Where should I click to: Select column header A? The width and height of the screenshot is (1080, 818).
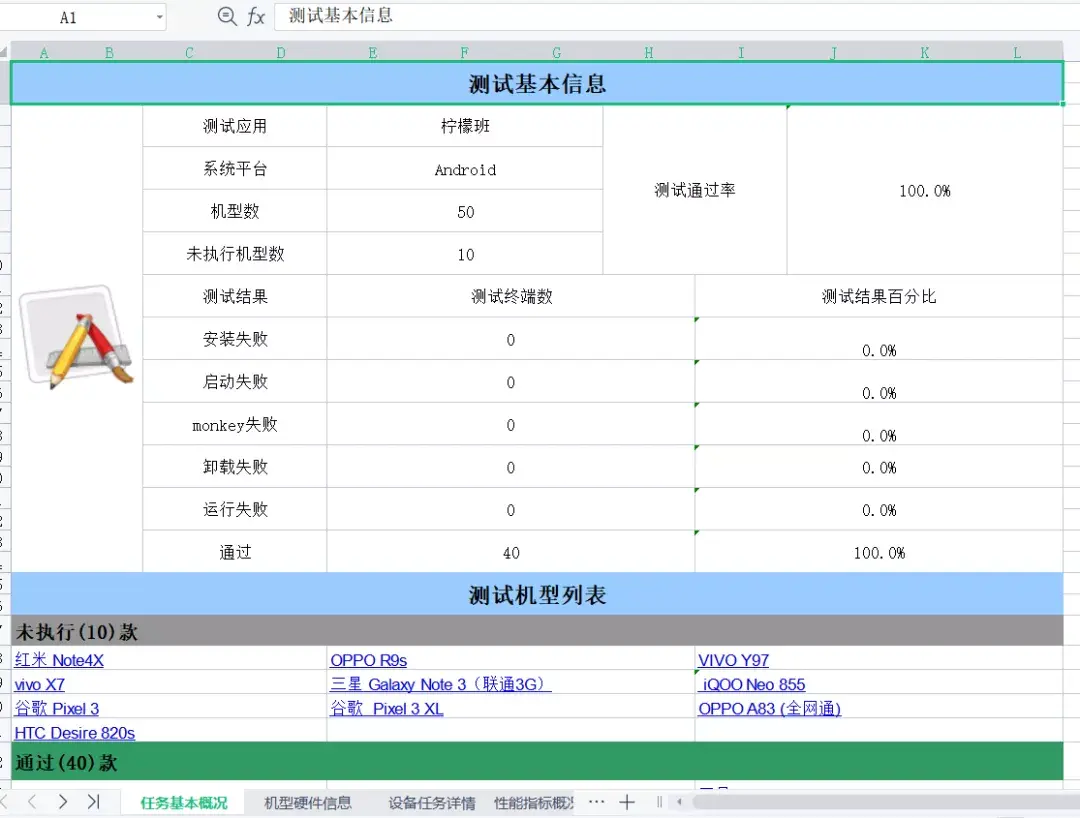coord(44,52)
